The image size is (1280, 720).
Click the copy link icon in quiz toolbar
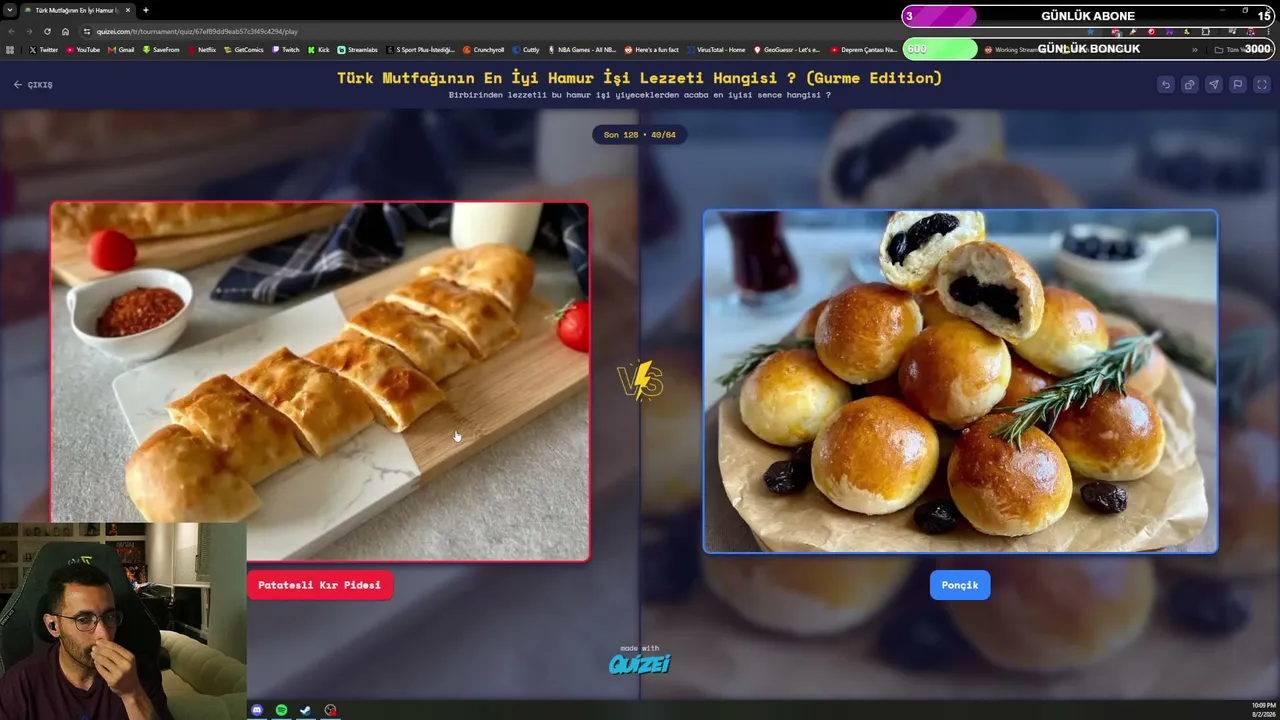point(1189,85)
